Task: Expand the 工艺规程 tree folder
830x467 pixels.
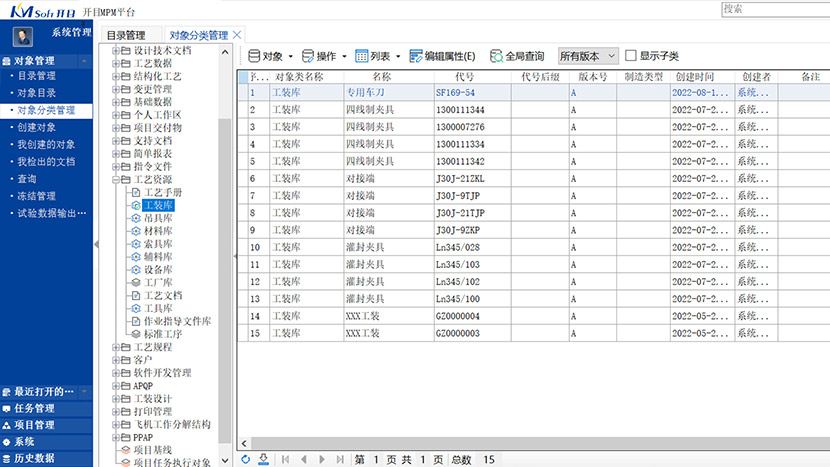Action: click(x=115, y=347)
